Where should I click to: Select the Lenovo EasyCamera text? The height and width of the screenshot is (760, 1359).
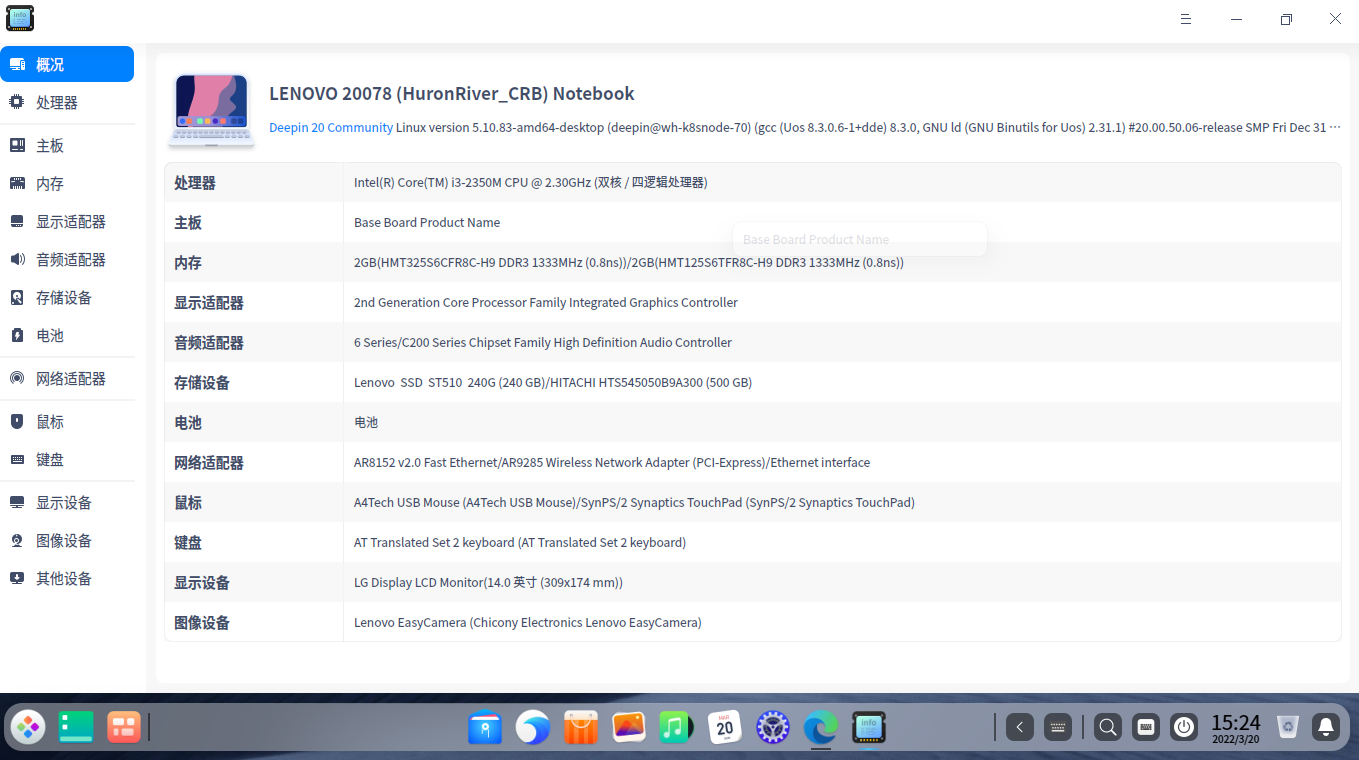528,623
